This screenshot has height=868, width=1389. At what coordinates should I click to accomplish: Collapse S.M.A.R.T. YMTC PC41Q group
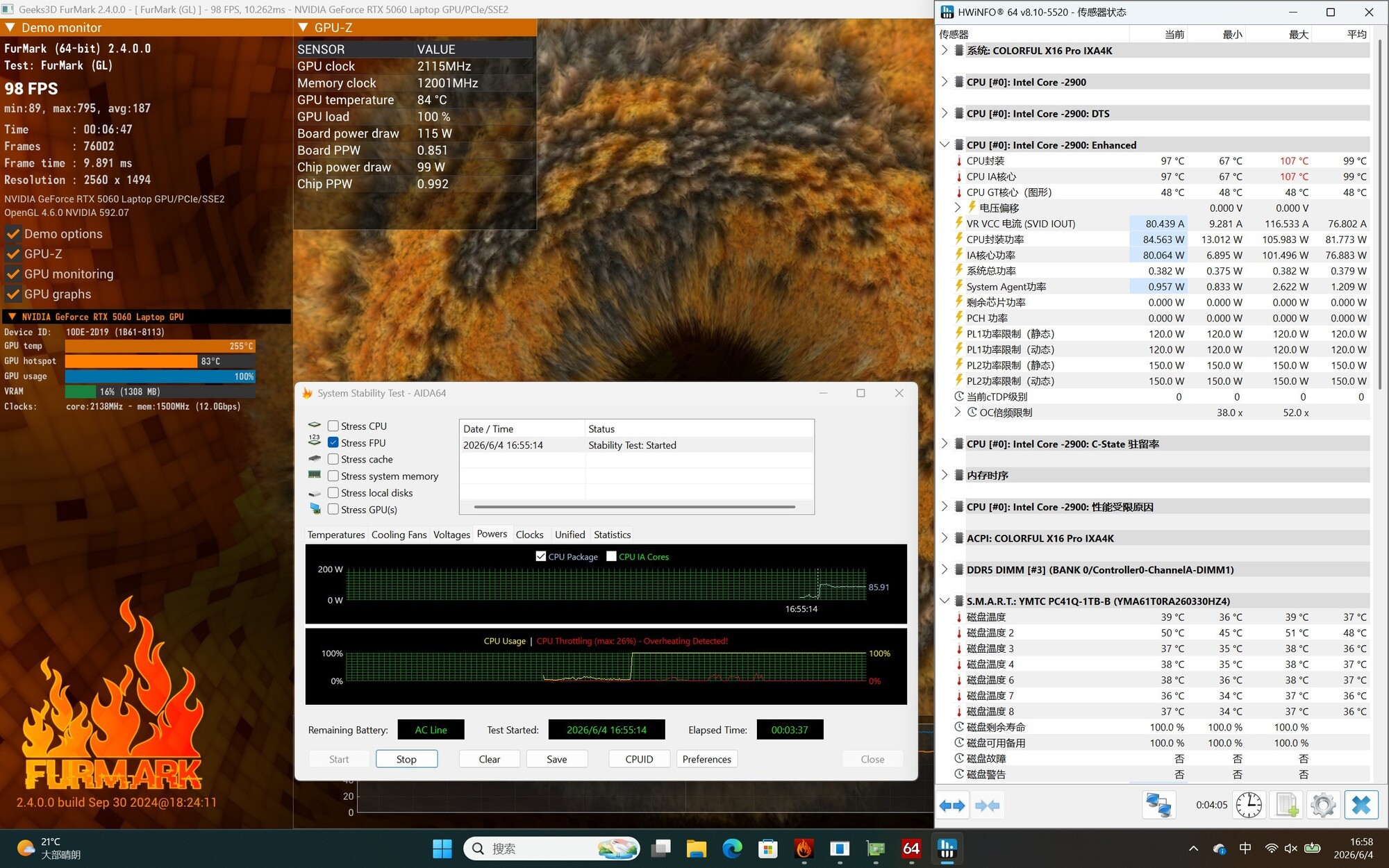tap(945, 601)
